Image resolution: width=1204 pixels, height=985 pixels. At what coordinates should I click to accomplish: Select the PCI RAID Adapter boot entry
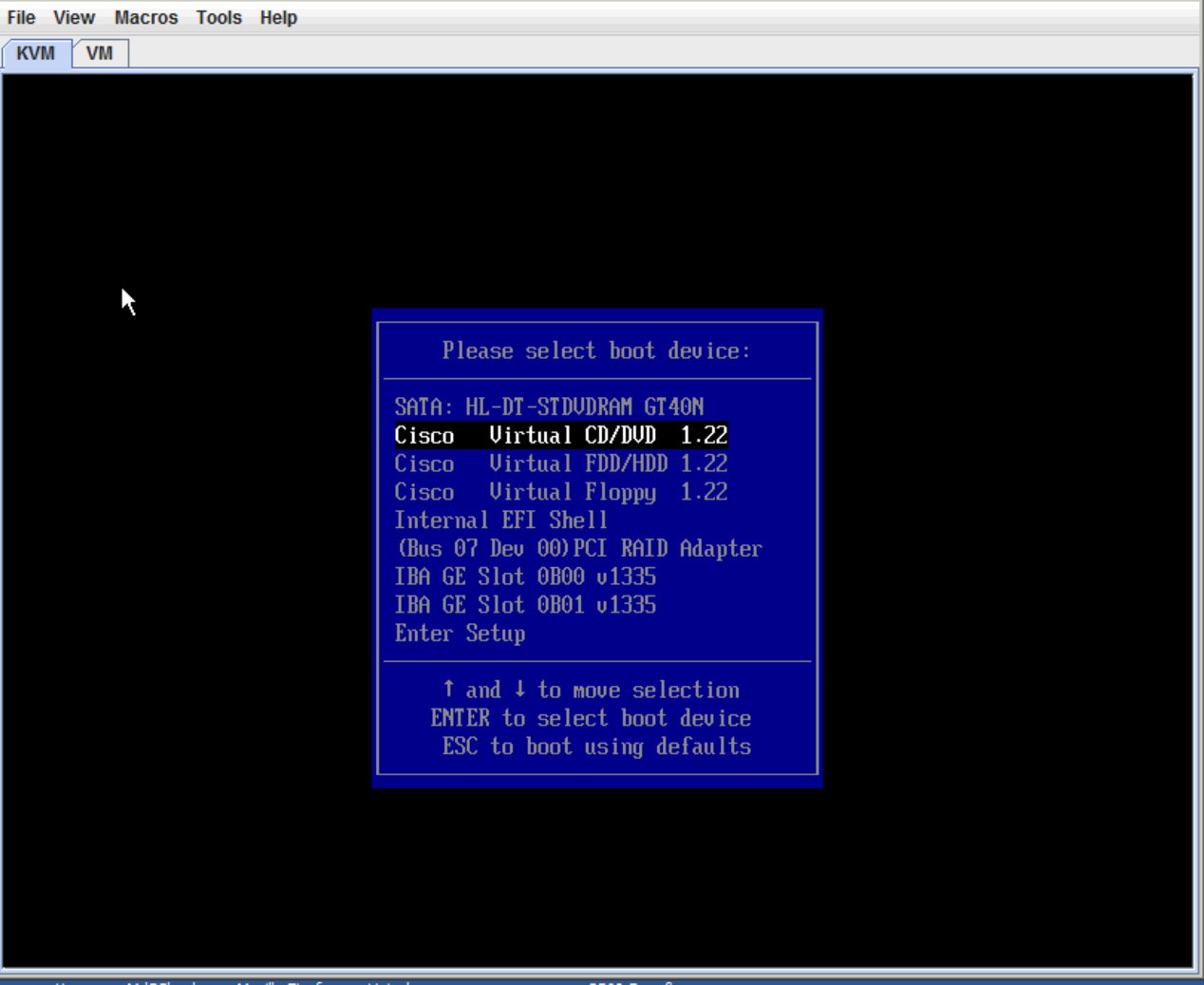coord(579,549)
